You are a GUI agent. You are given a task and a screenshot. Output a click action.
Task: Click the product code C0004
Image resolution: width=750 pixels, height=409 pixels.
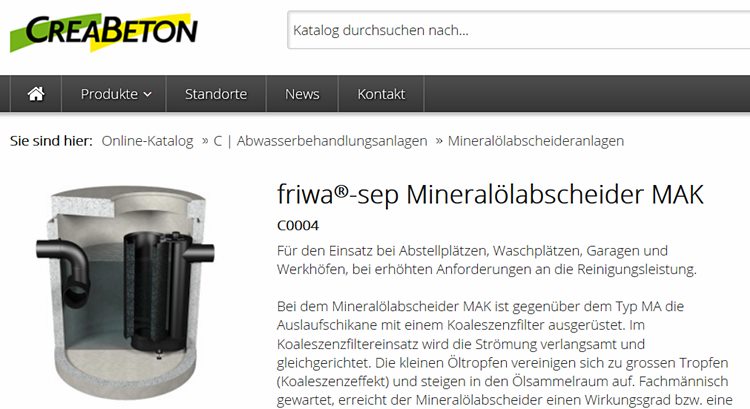[298, 225]
